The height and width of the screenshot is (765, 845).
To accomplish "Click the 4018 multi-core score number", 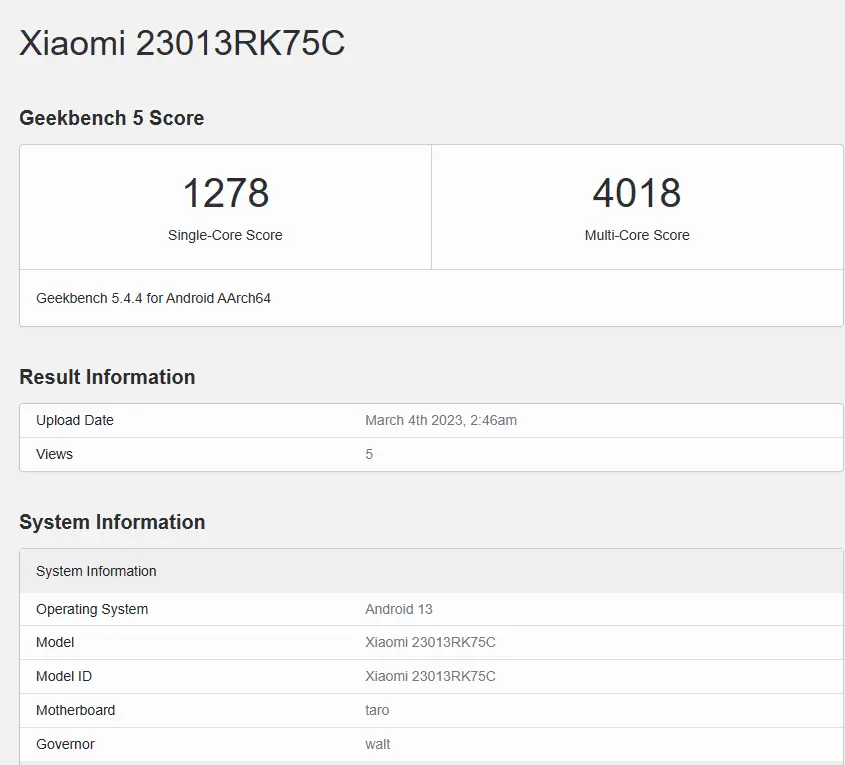I will (x=636, y=193).
